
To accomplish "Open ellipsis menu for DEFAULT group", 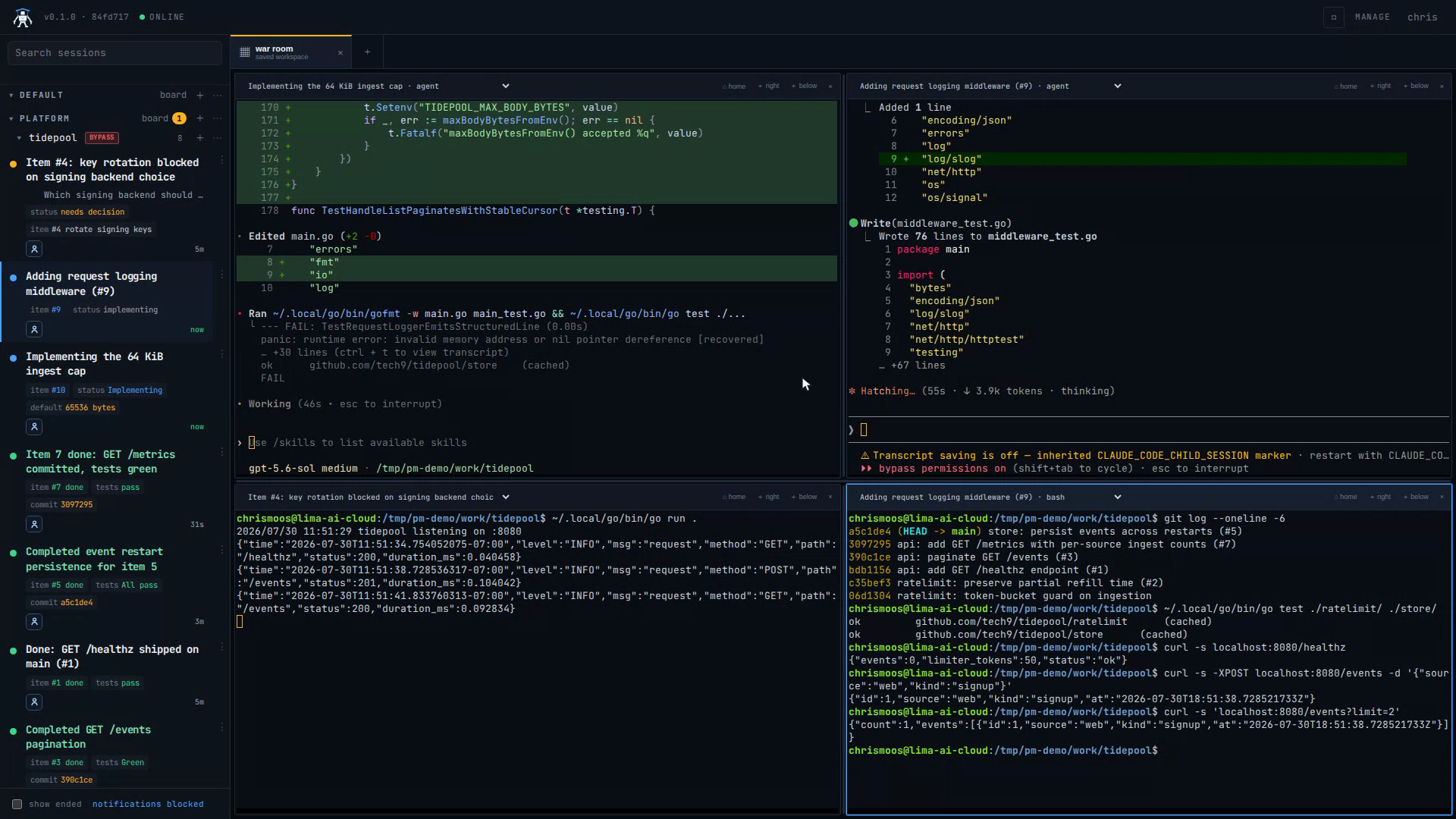I will click(218, 96).
